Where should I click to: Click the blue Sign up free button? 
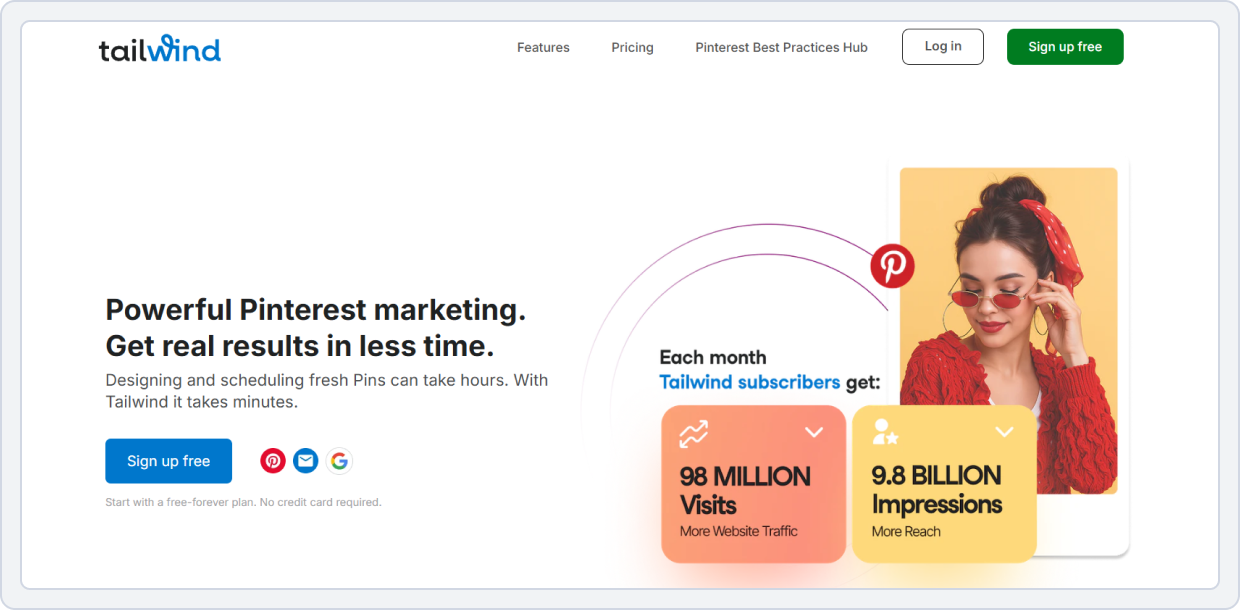click(168, 461)
